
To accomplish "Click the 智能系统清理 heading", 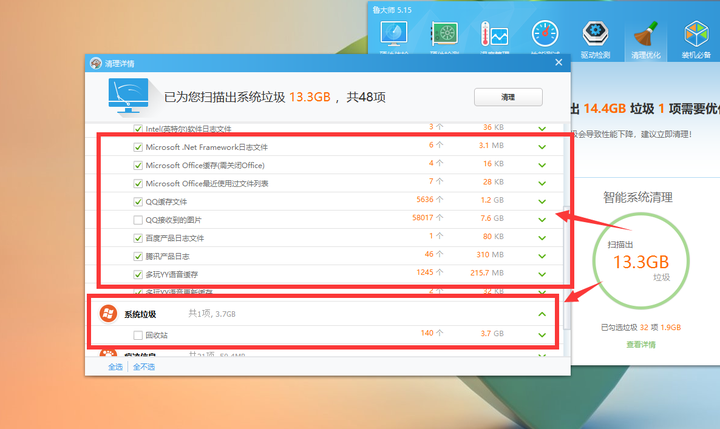I will pyautogui.click(x=638, y=198).
